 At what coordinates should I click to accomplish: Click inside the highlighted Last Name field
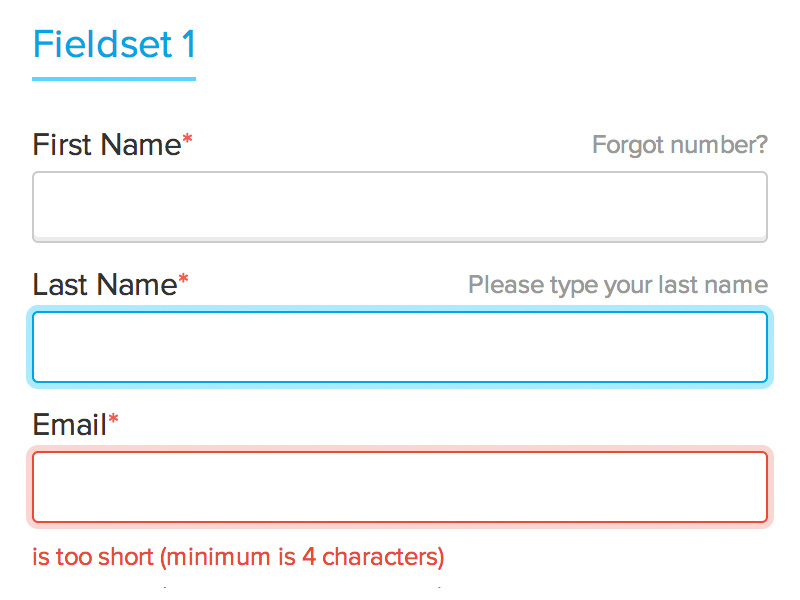pos(400,347)
